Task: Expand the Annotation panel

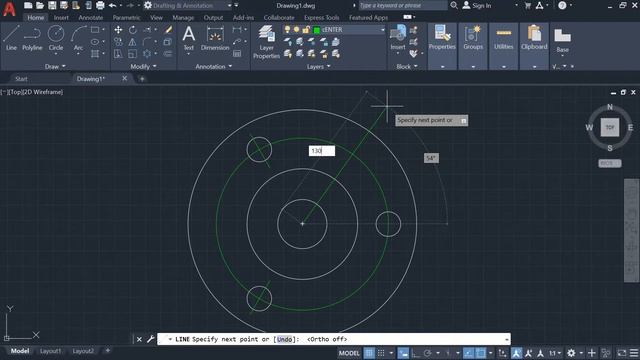Action: coord(213,67)
